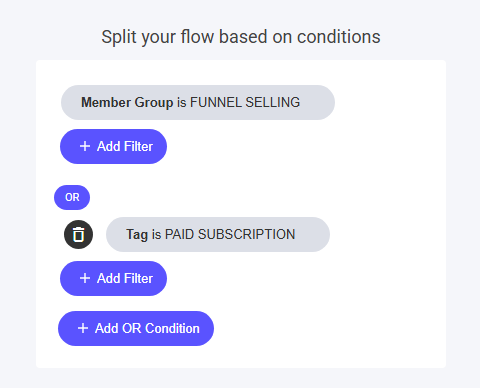Click Add Filter text above the OR badge
This screenshot has height=388, width=480.
pos(125,146)
